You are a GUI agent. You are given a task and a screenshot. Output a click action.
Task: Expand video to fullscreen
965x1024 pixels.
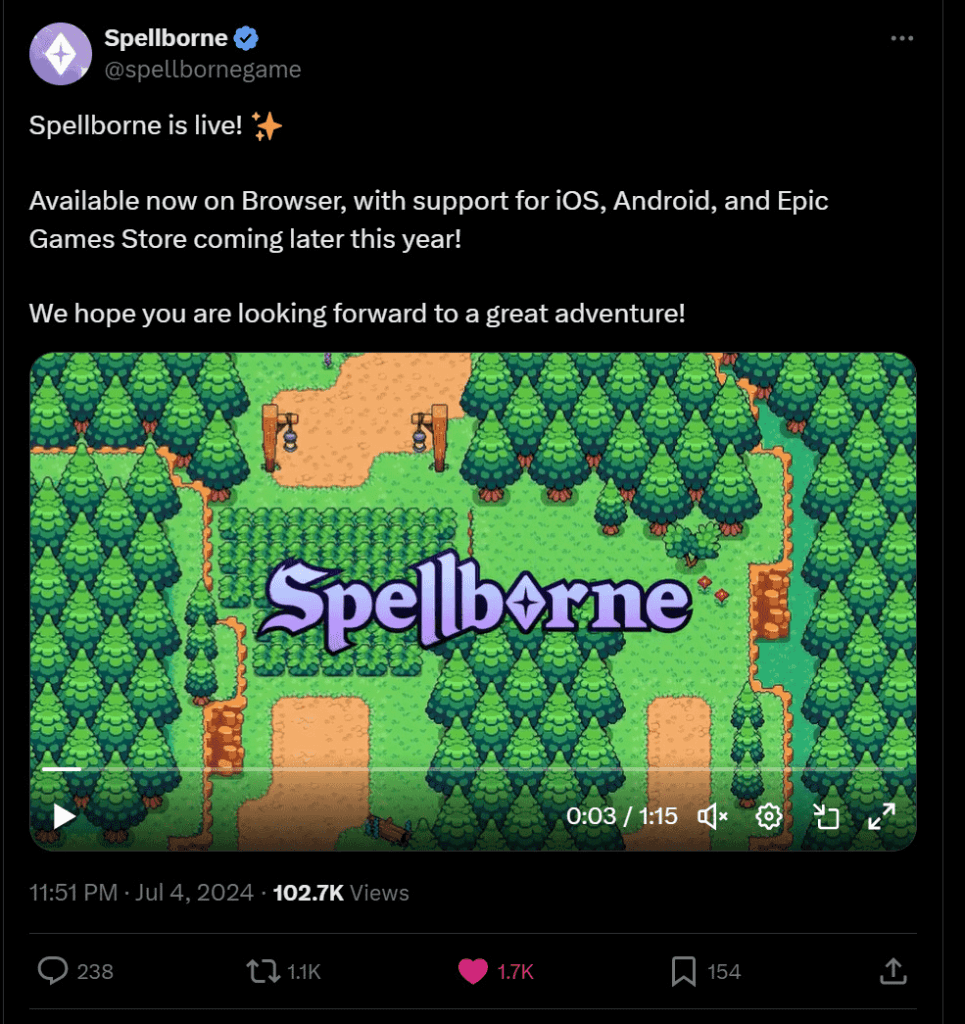coord(881,816)
